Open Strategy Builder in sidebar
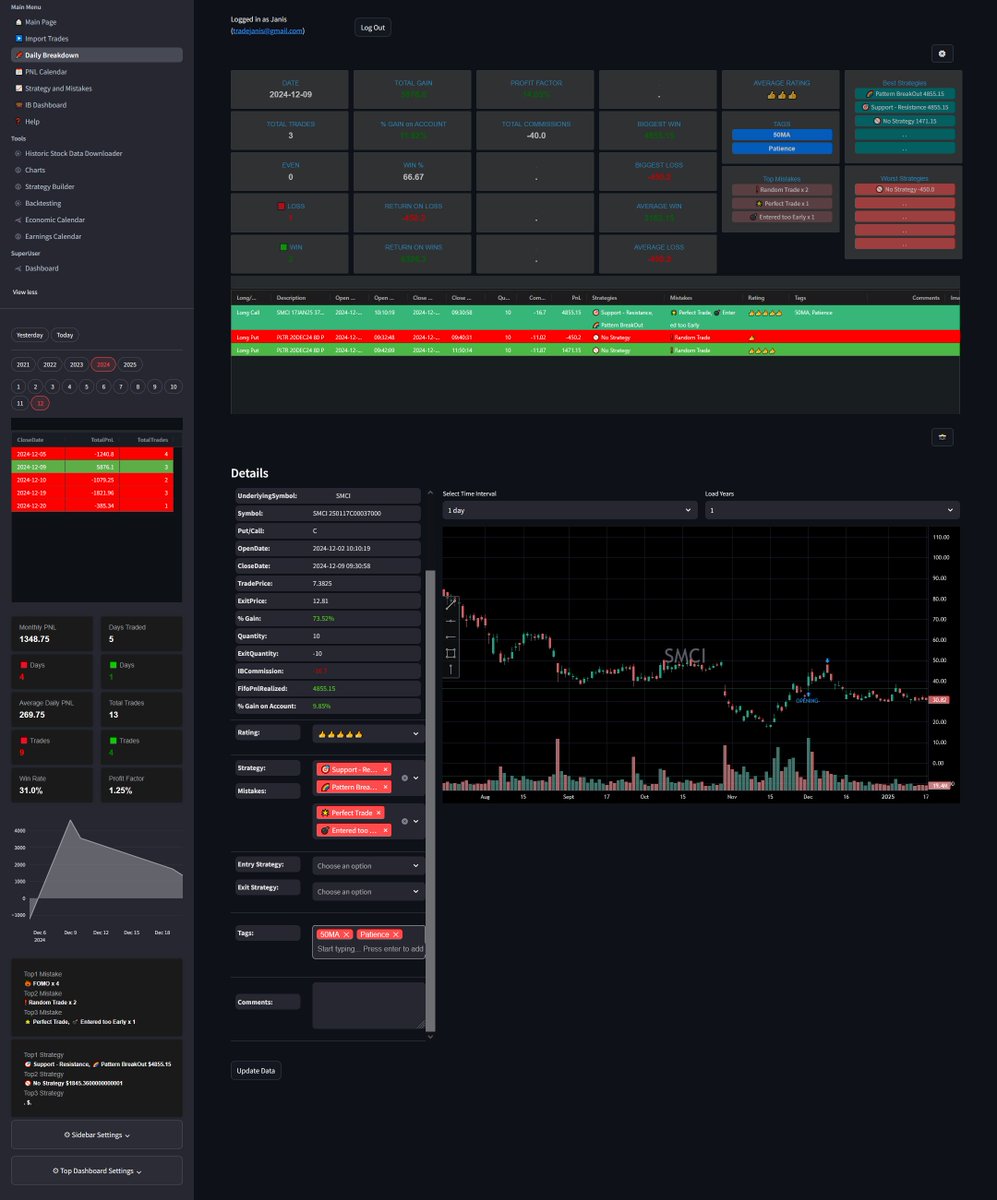The width and height of the screenshot is (997, 1200). tap(49, 187)
